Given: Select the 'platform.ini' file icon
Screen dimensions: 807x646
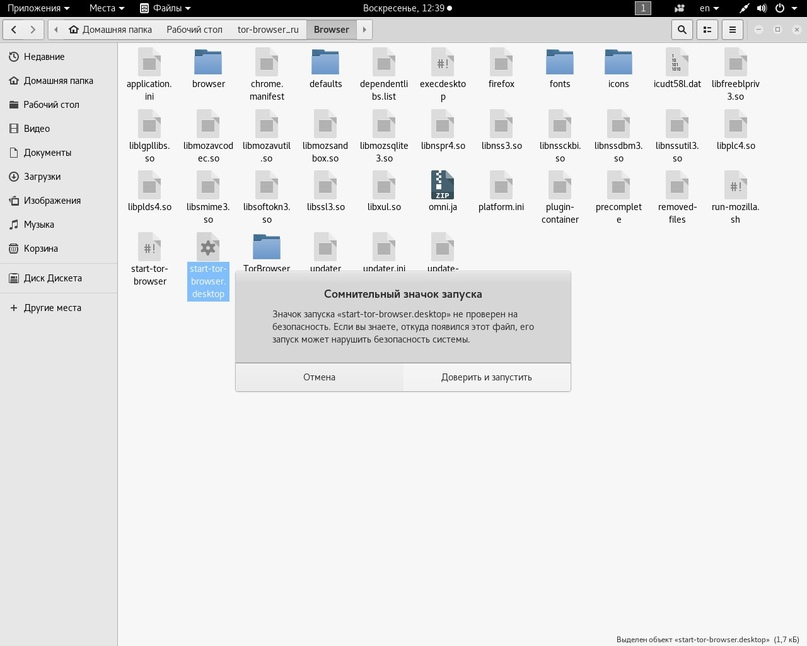Looking at the screenshot, I should [x=501, y=185].
